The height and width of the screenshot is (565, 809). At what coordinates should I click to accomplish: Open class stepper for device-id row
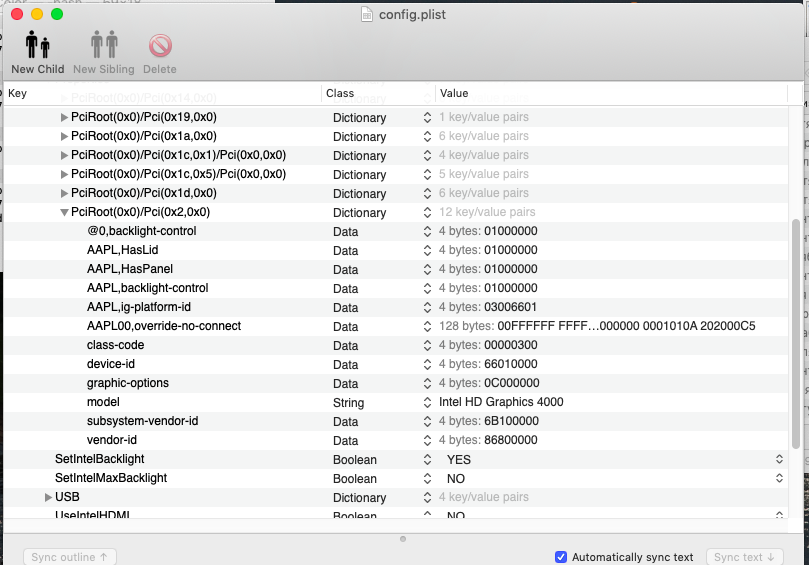427,364
